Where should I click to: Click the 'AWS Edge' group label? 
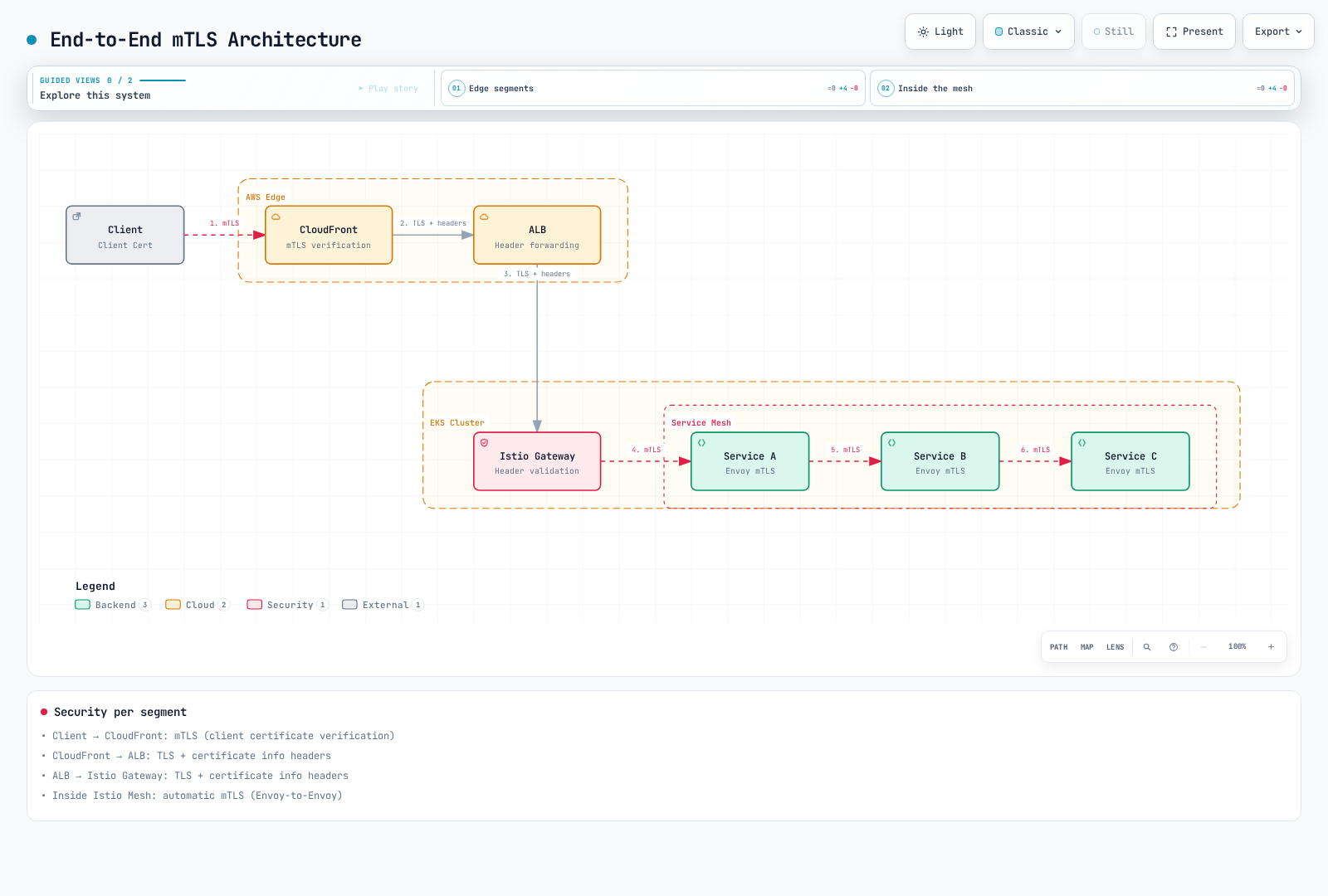click(266, 197)
